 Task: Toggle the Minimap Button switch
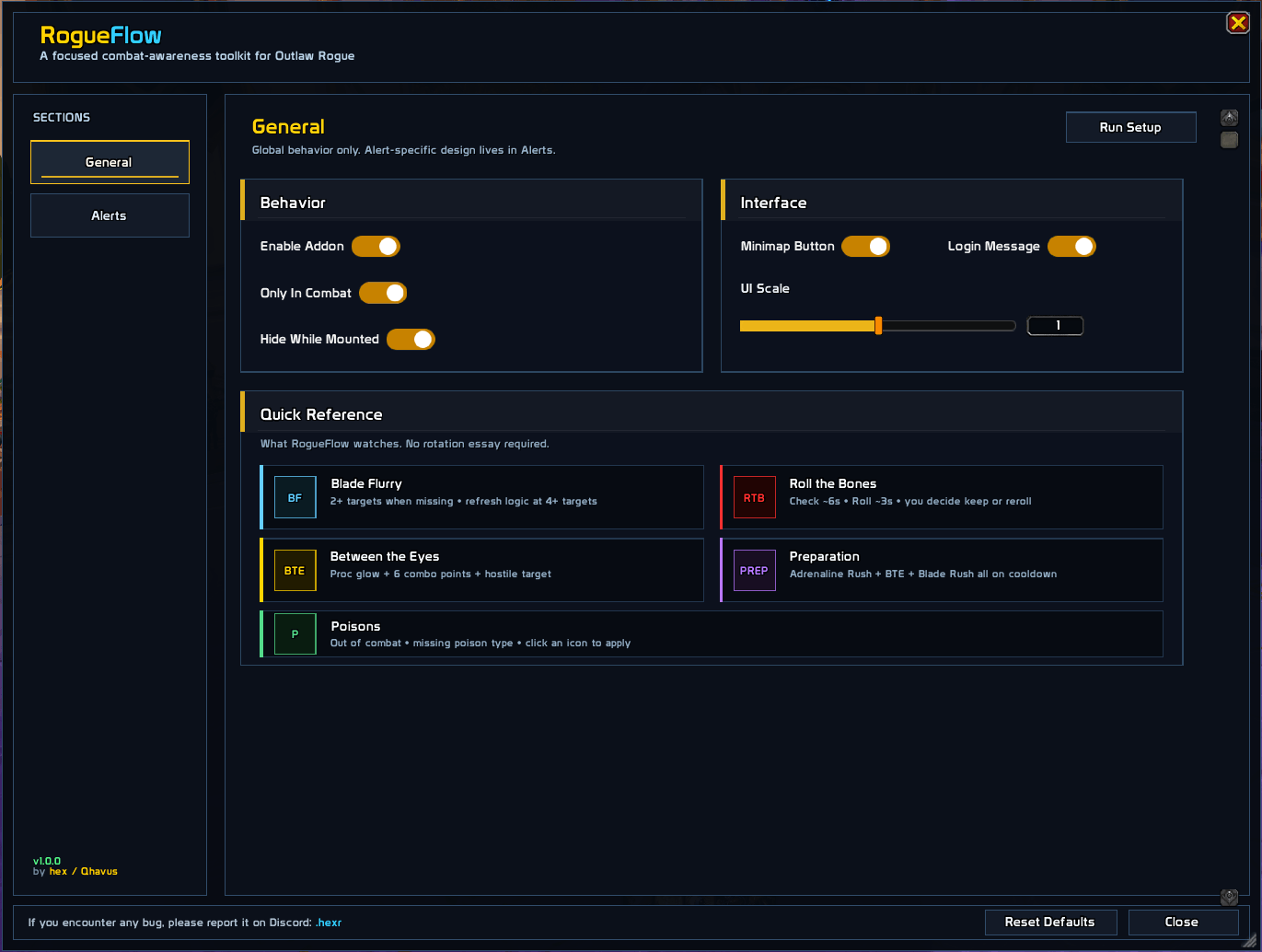(x=866, y=246)
